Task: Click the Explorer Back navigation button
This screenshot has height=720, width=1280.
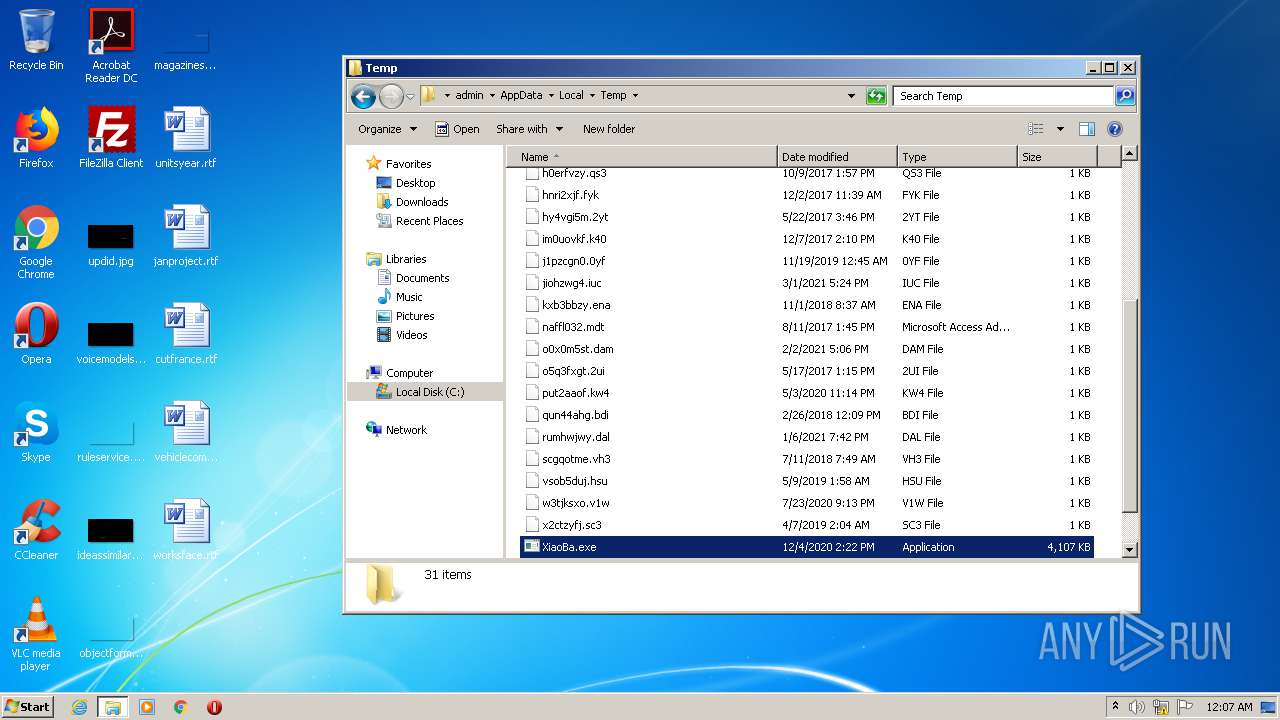Action: tap(363, 96)
